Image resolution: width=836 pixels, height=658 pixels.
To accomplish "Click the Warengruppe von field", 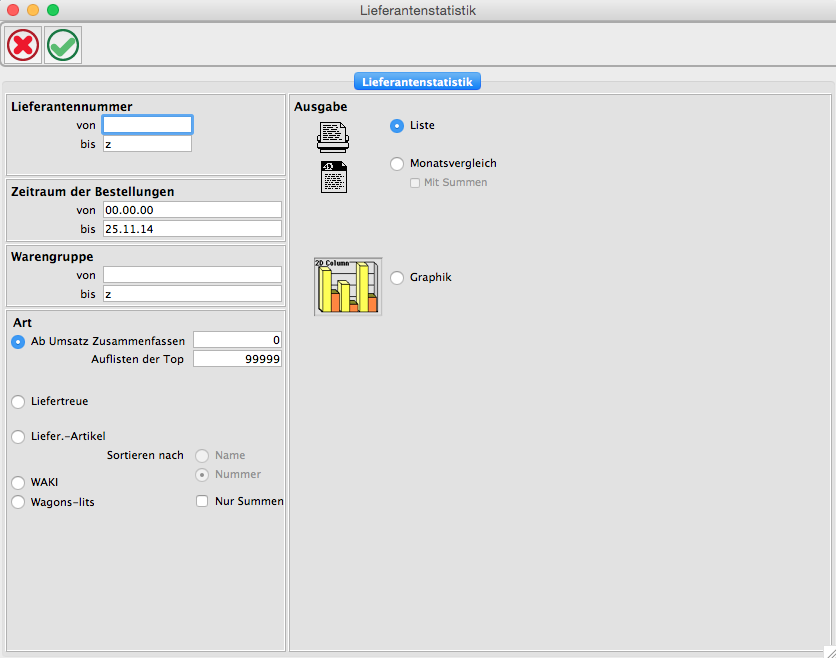I will [192, 275].
